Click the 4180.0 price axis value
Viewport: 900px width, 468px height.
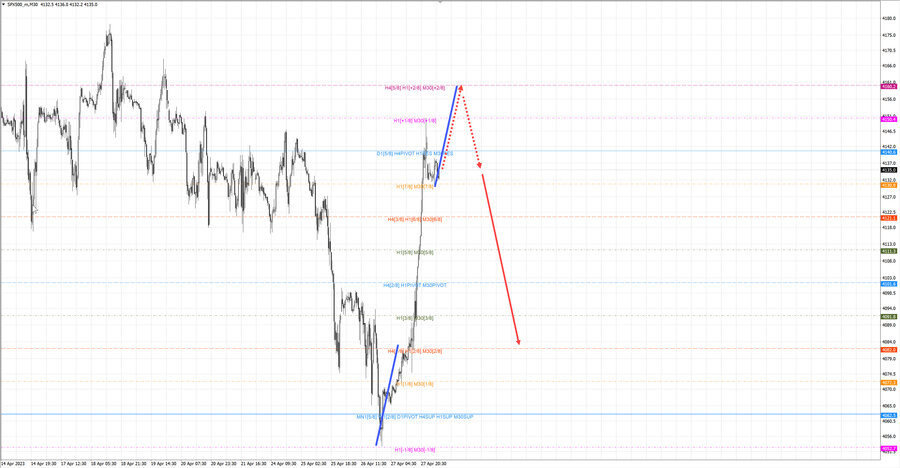(x=889, y=18)
